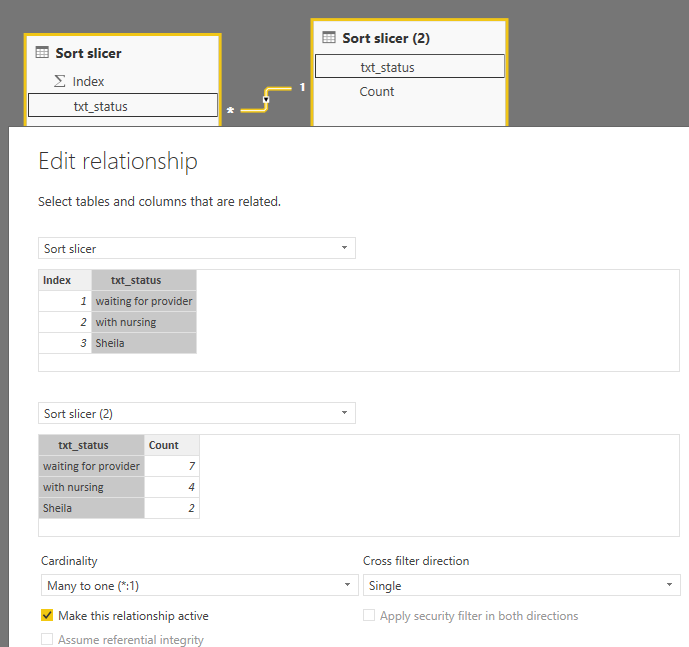
Task: Select txt_status field in Sort slicer diagram table
Action: [123, 105]
